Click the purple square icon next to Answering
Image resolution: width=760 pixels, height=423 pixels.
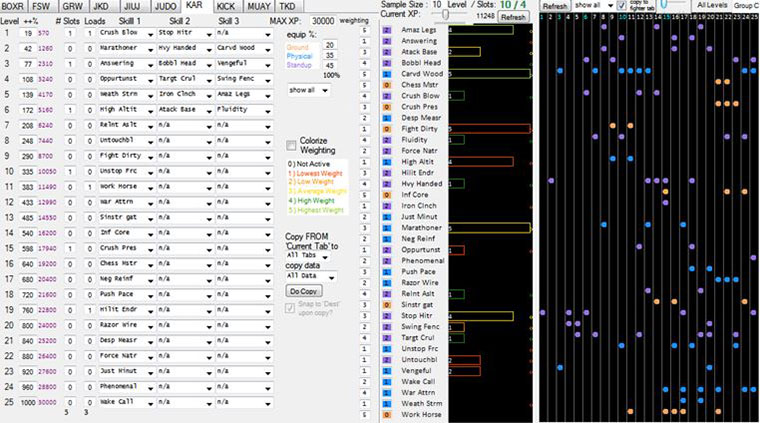[387, 41]
